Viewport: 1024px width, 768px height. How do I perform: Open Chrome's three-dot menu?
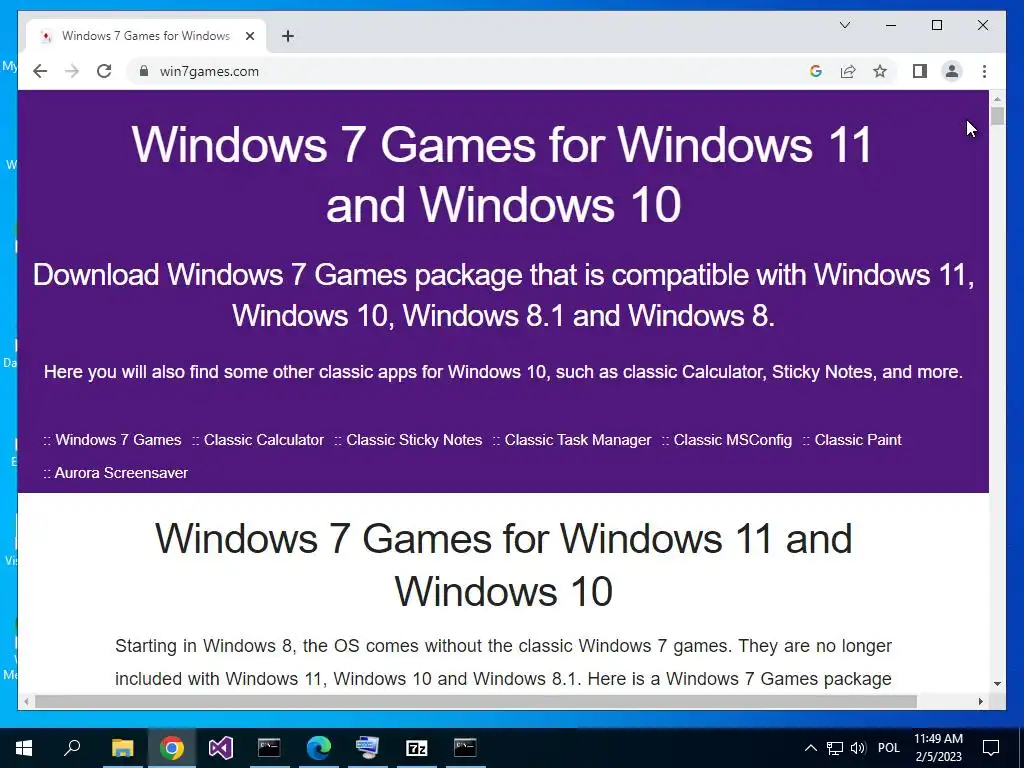tap(984, 71)
